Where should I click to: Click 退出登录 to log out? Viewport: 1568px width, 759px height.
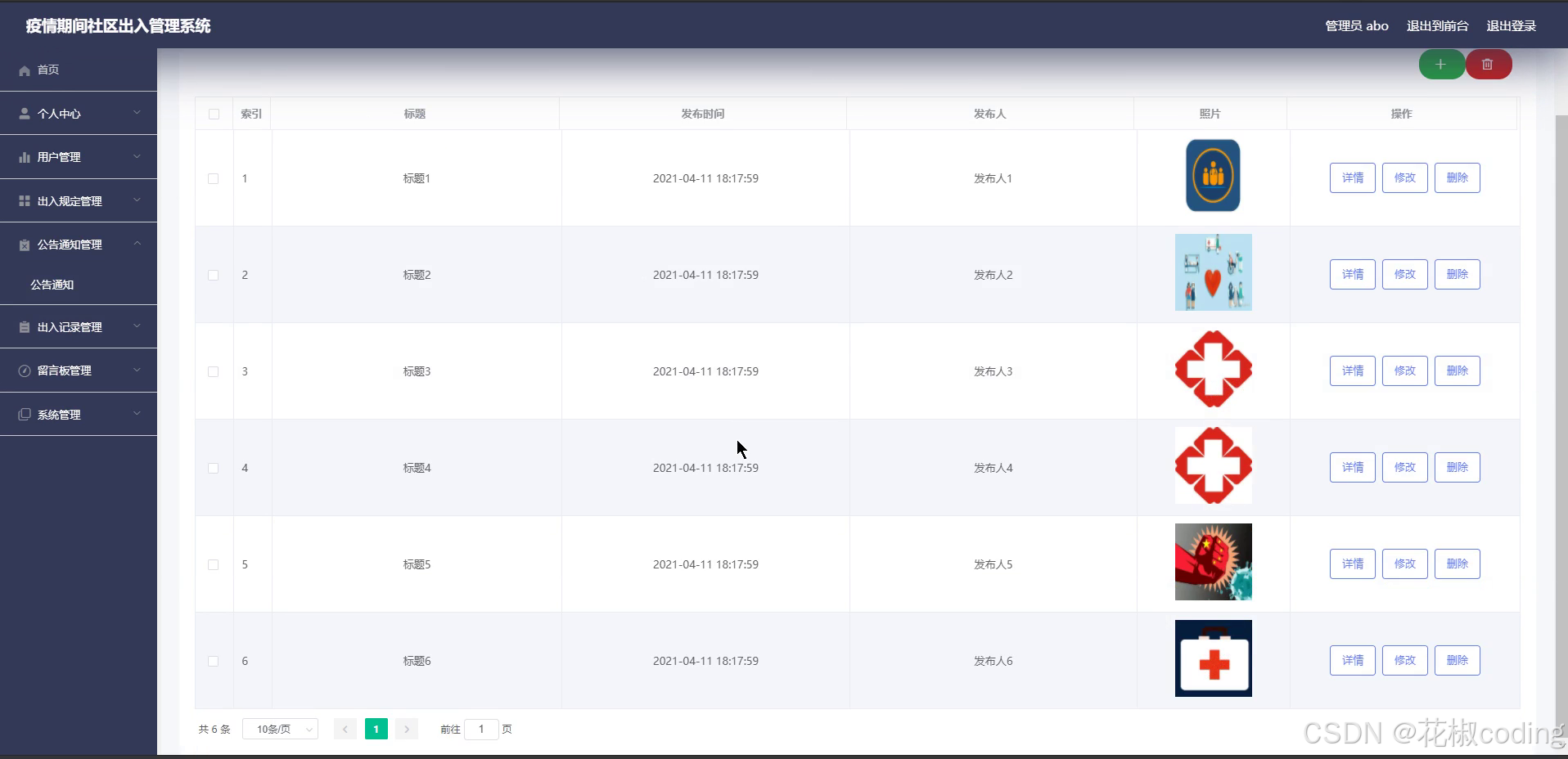point(1511,26)
